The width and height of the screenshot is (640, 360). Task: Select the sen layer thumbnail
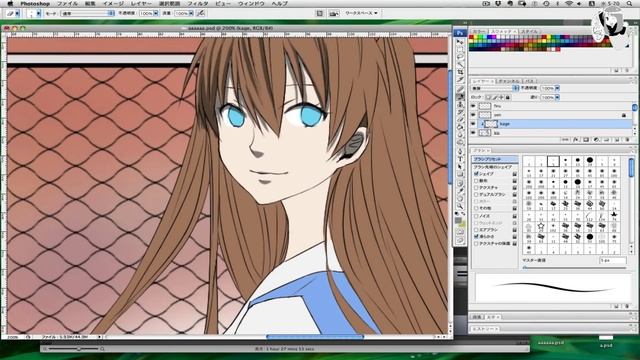pyautogui.click(x=484, y=115)
